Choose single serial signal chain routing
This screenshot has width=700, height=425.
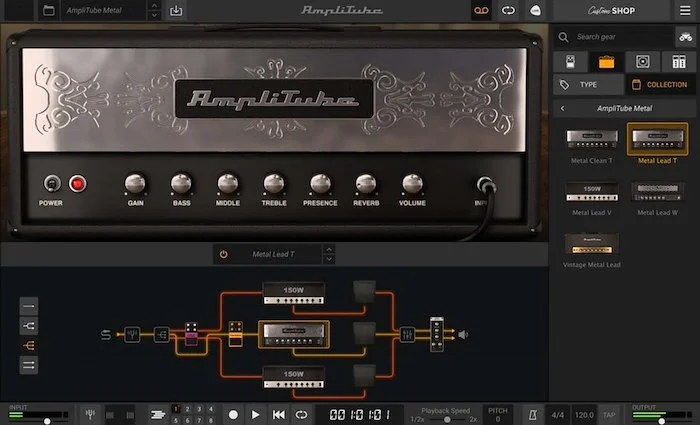click(29, 306)
